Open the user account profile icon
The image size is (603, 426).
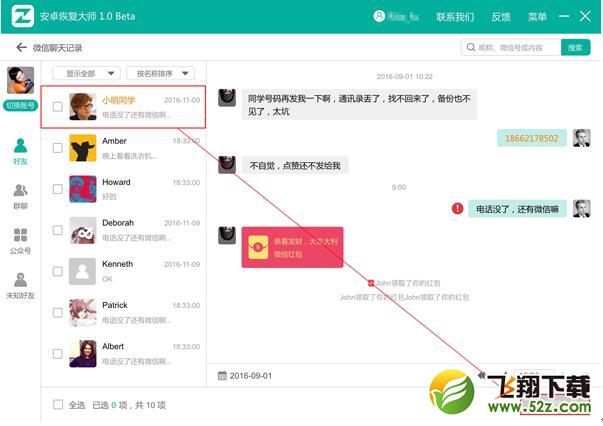(379, 16)
